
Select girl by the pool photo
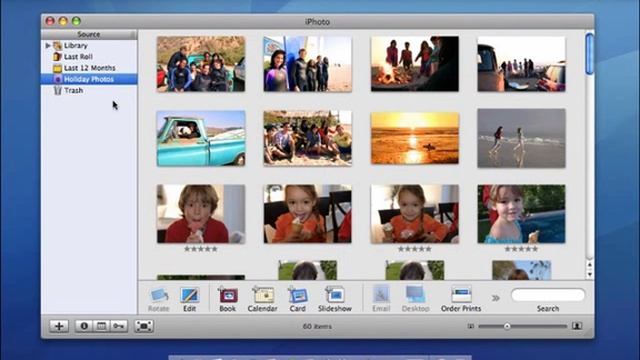(522, 214)
